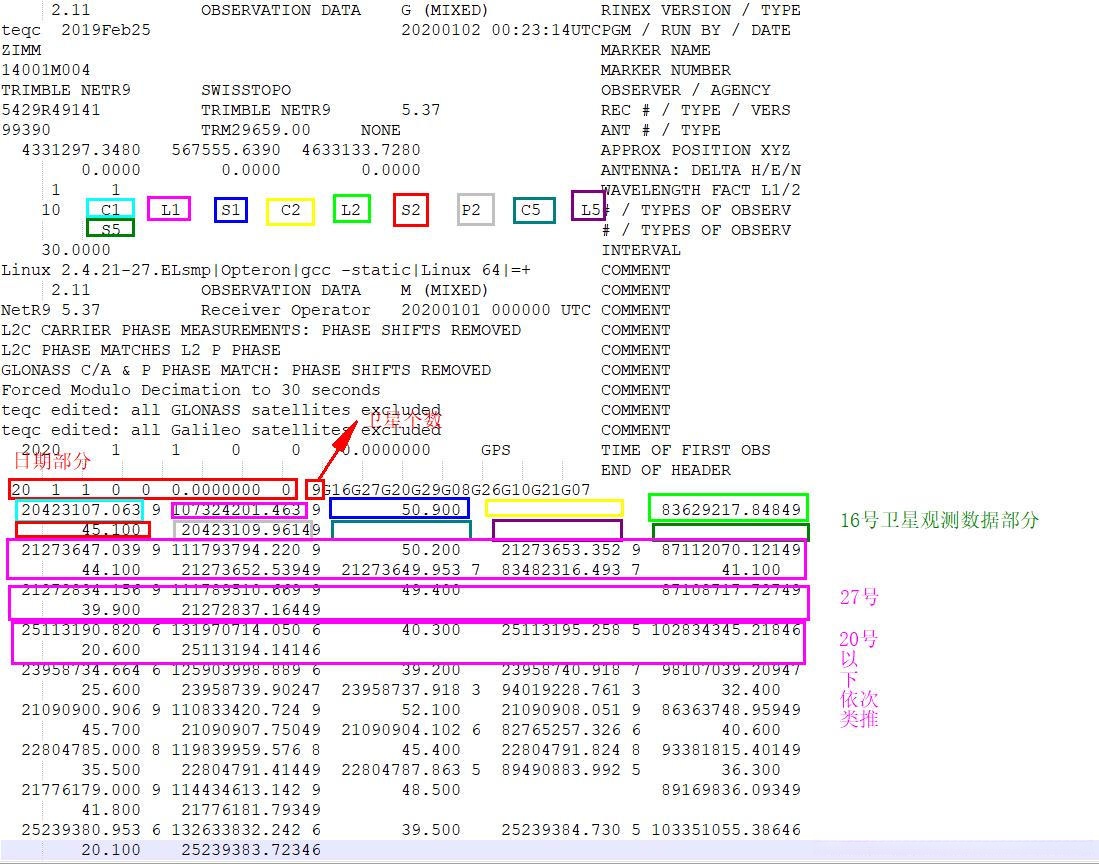Click 'Forced Modulo Decimation to 30 seconds'
The width and height of the screenshot is (1099, 864).
[x=191, y=390]
